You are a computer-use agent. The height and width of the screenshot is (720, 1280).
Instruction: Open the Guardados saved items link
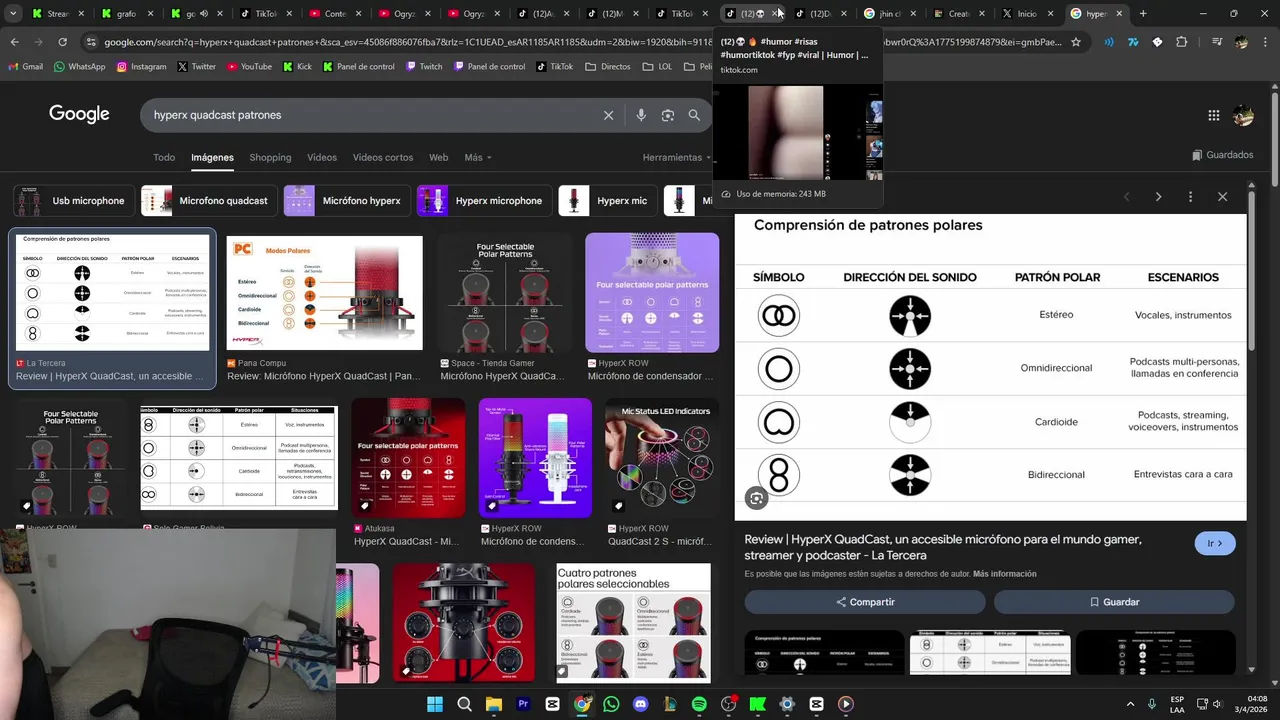[x=1223, y=155]
